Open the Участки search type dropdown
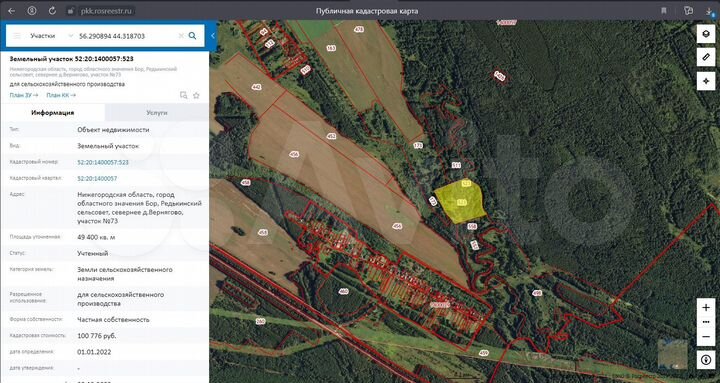Viewport: 720px width, 383px height. 51,36
